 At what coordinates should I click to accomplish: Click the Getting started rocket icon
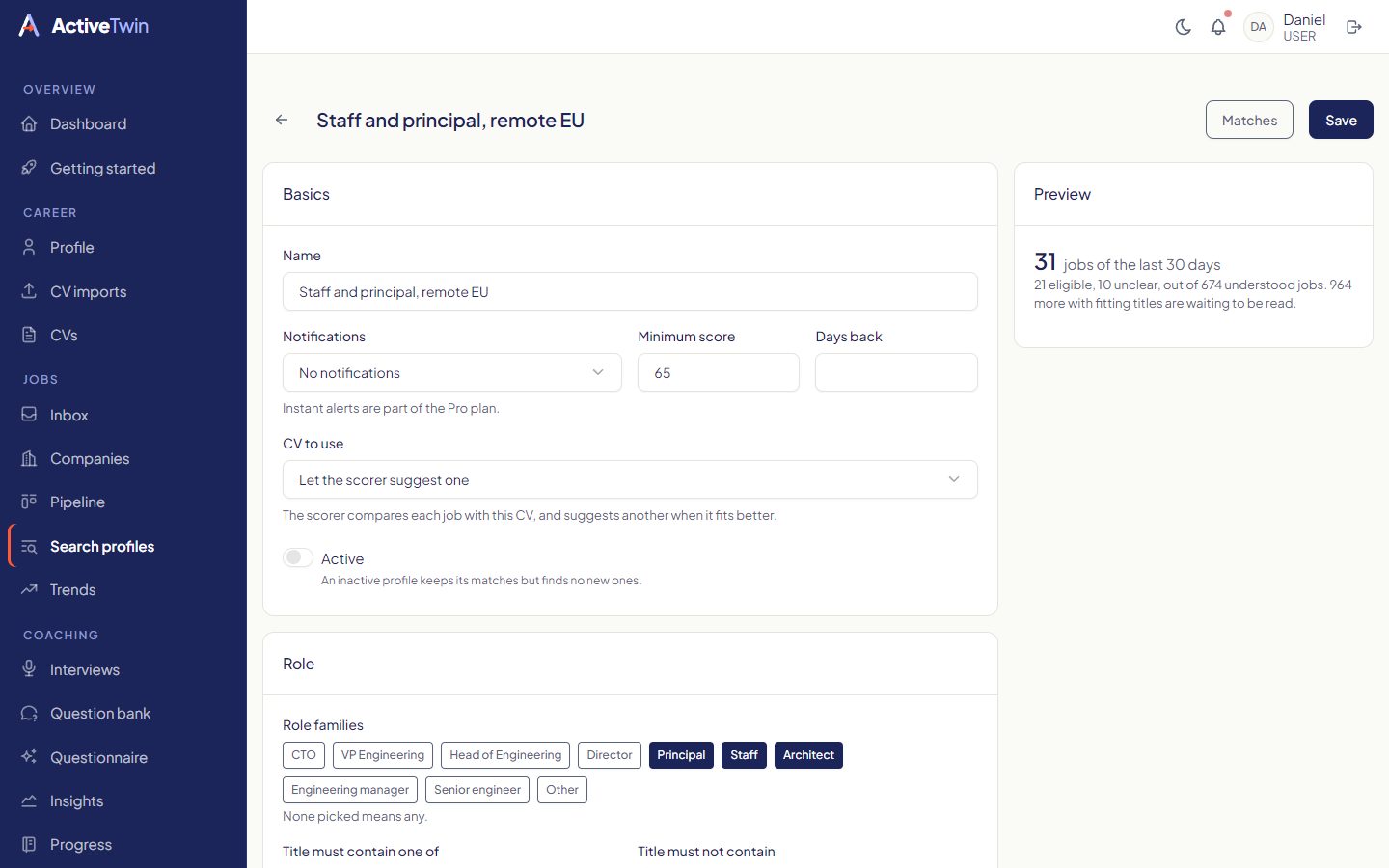click(x=29, y=168)
